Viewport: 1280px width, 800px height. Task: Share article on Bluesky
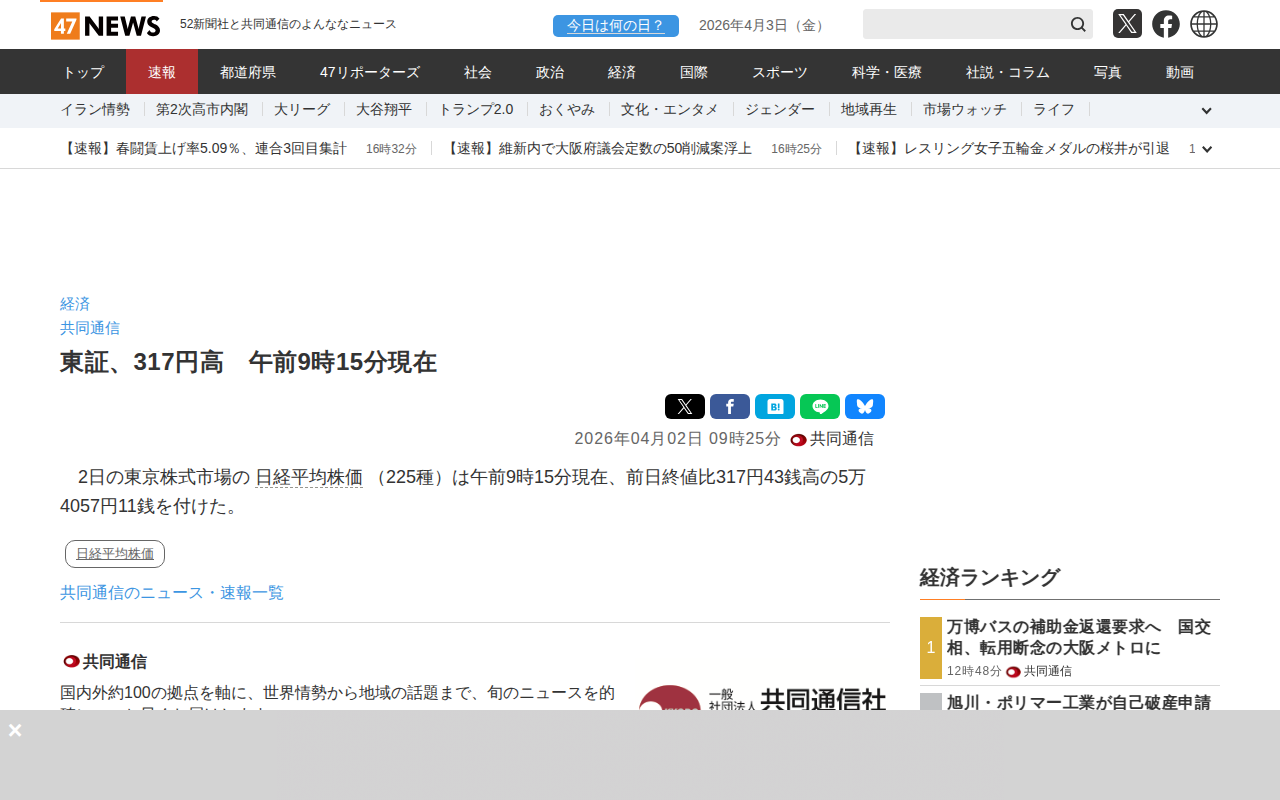(864, 407)
